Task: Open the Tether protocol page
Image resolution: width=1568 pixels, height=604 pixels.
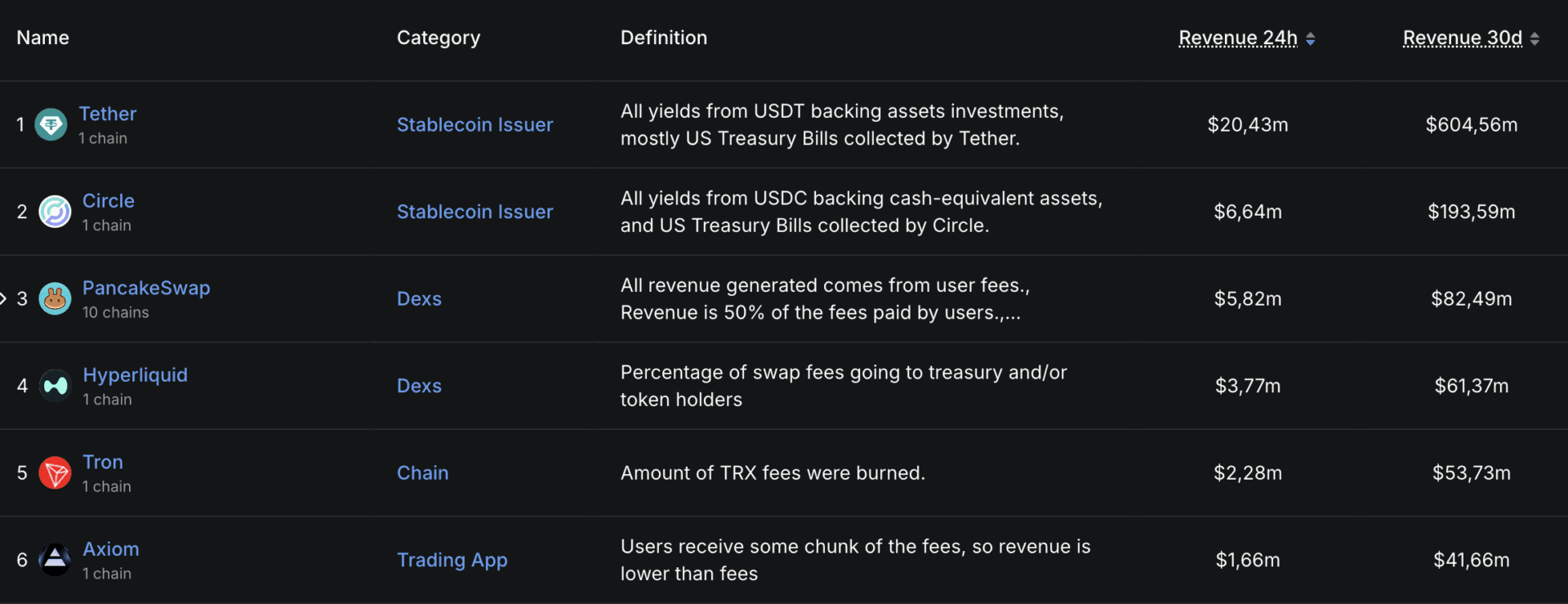Action: point(107,114)
